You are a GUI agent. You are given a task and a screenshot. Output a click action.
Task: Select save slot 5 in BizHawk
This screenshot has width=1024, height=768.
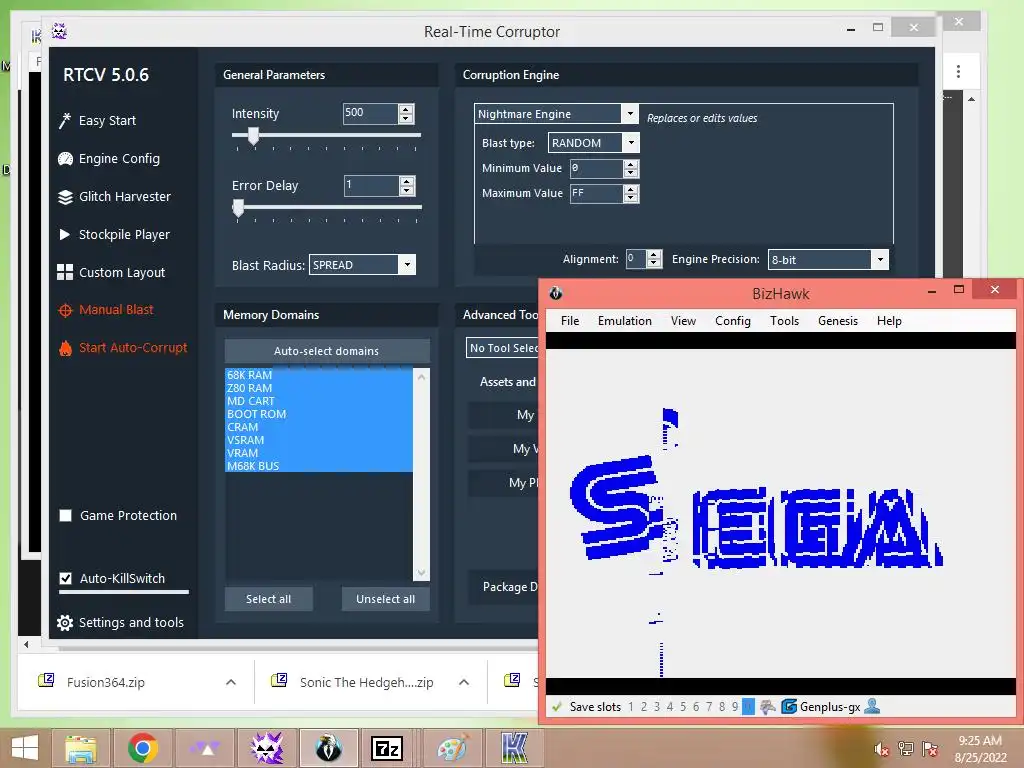683,707
